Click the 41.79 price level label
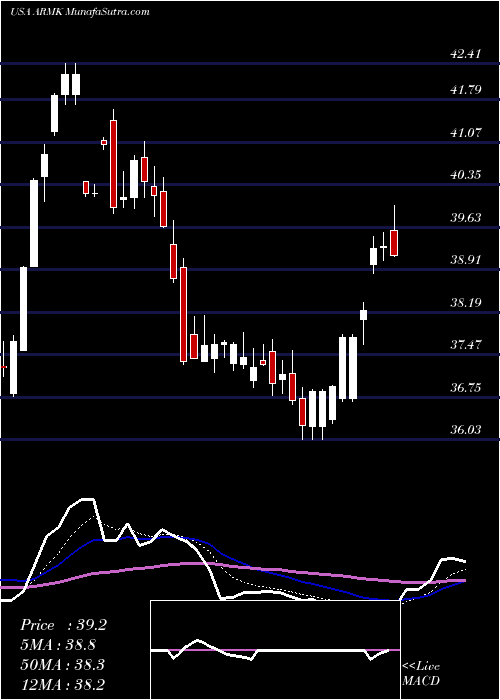This screenshot has width=500, height=700. (465, 90)
